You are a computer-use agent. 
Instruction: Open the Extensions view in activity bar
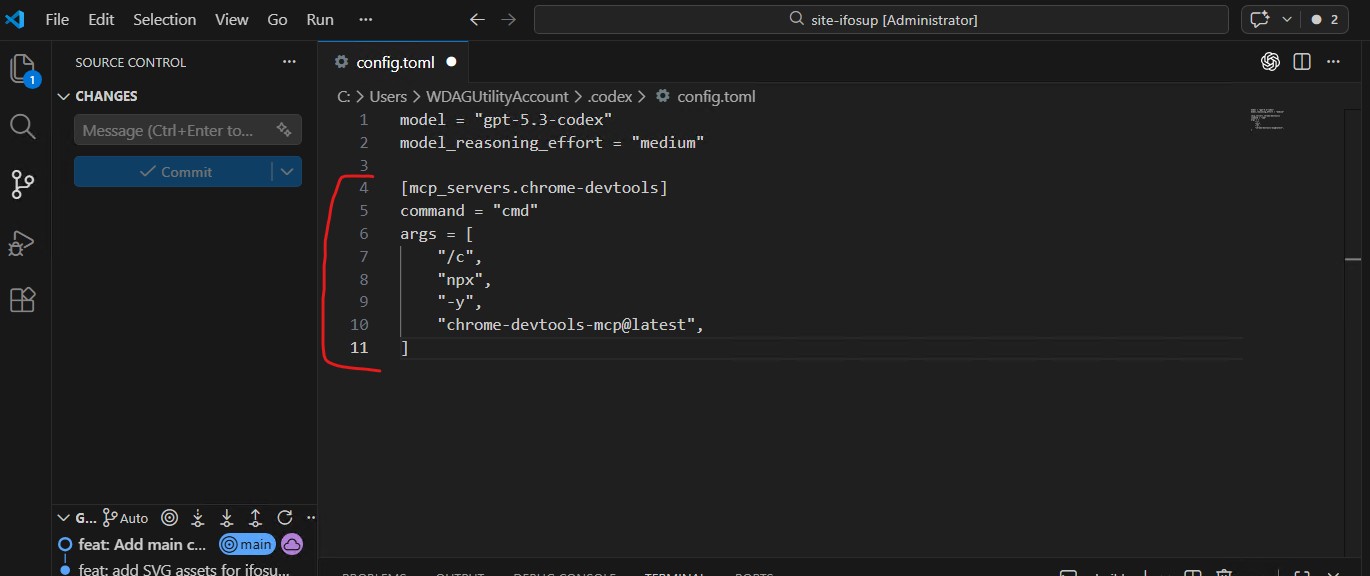click(22, 300)
